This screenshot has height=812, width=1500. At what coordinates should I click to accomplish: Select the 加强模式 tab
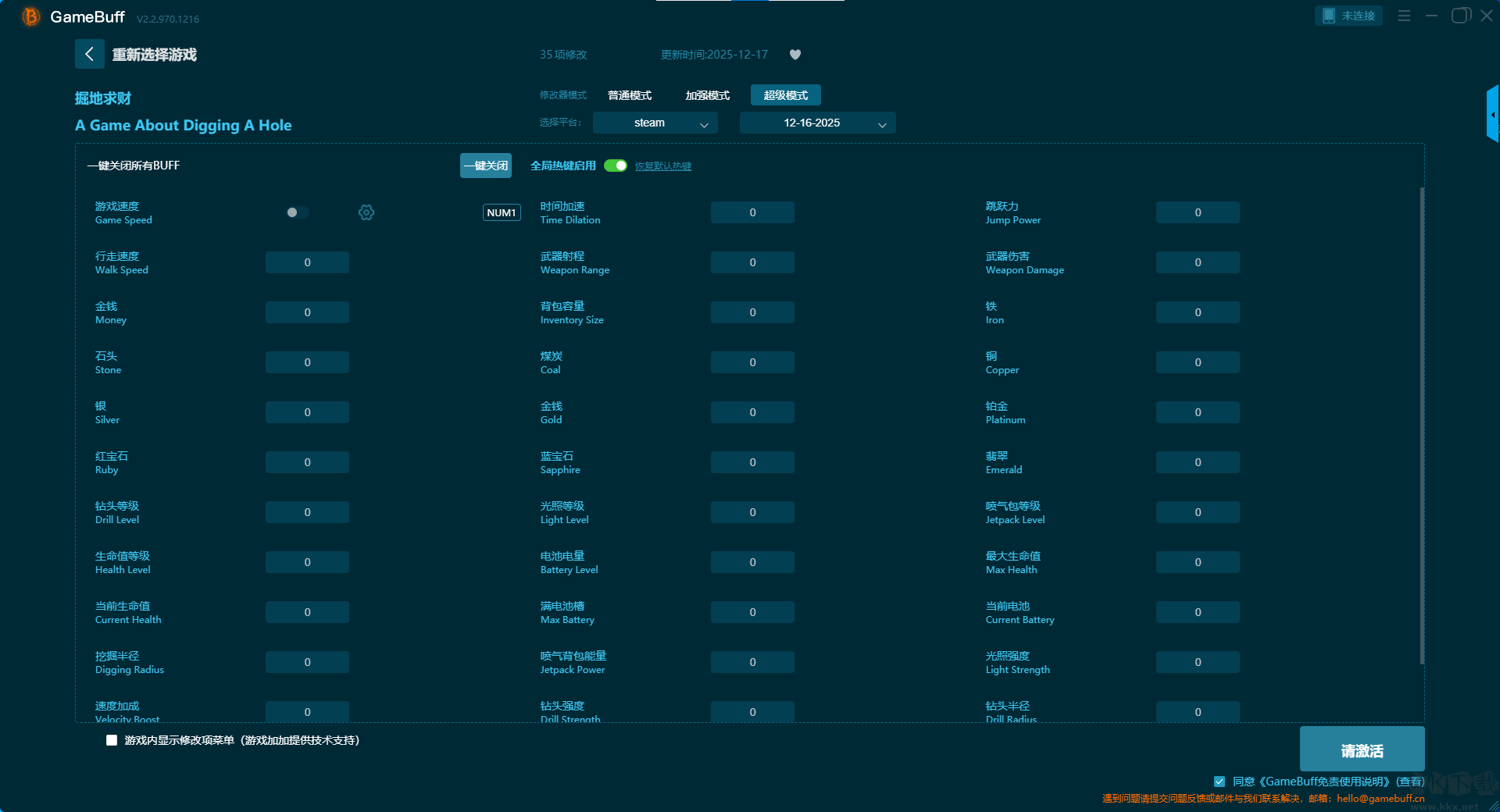click(x=707, y=95)
